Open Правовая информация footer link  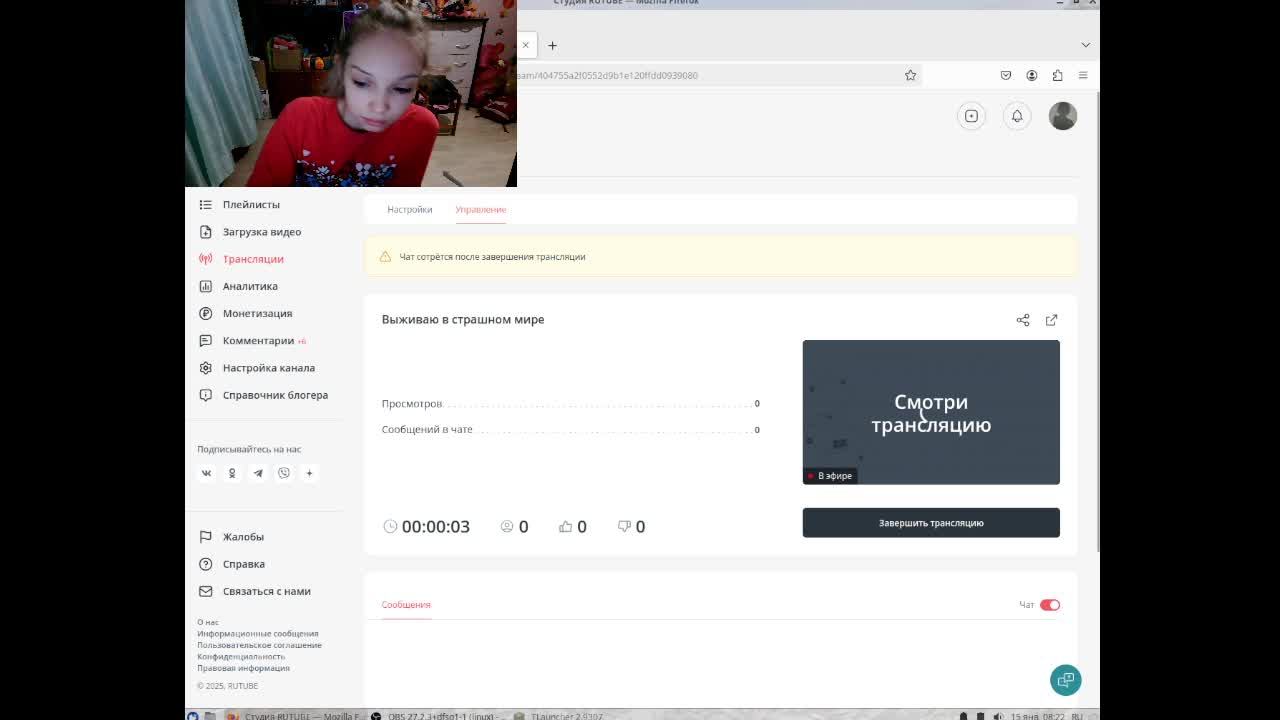pyautogui.click(x=243, y=668)
